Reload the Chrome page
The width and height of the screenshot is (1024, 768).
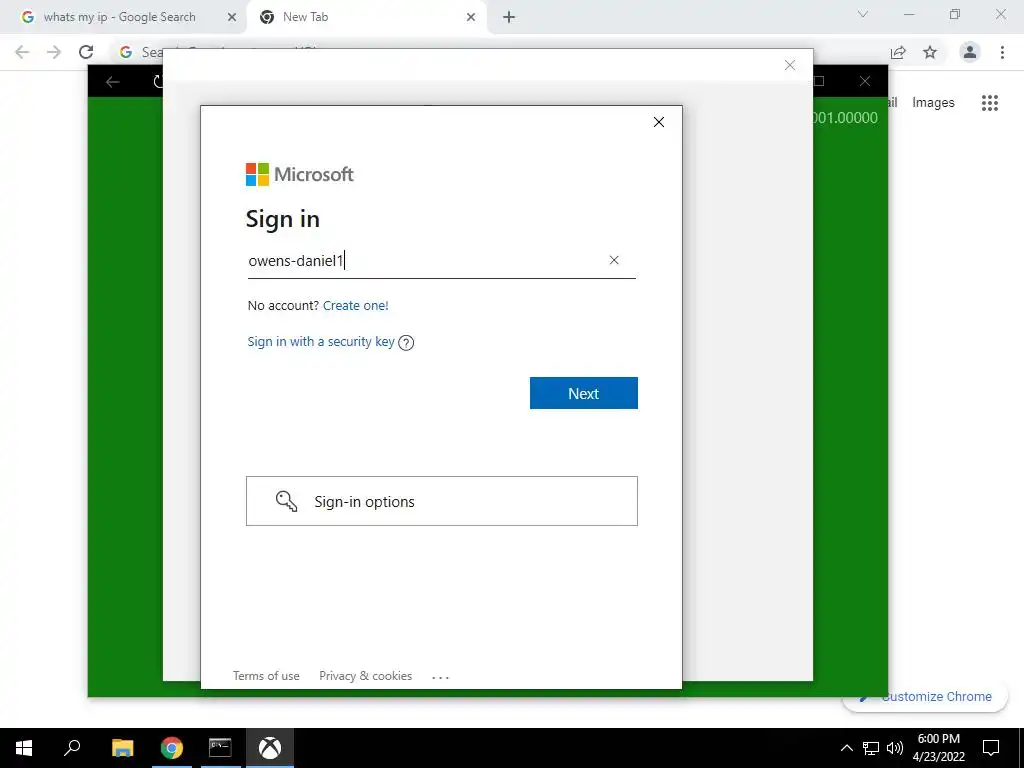[86, 52]
